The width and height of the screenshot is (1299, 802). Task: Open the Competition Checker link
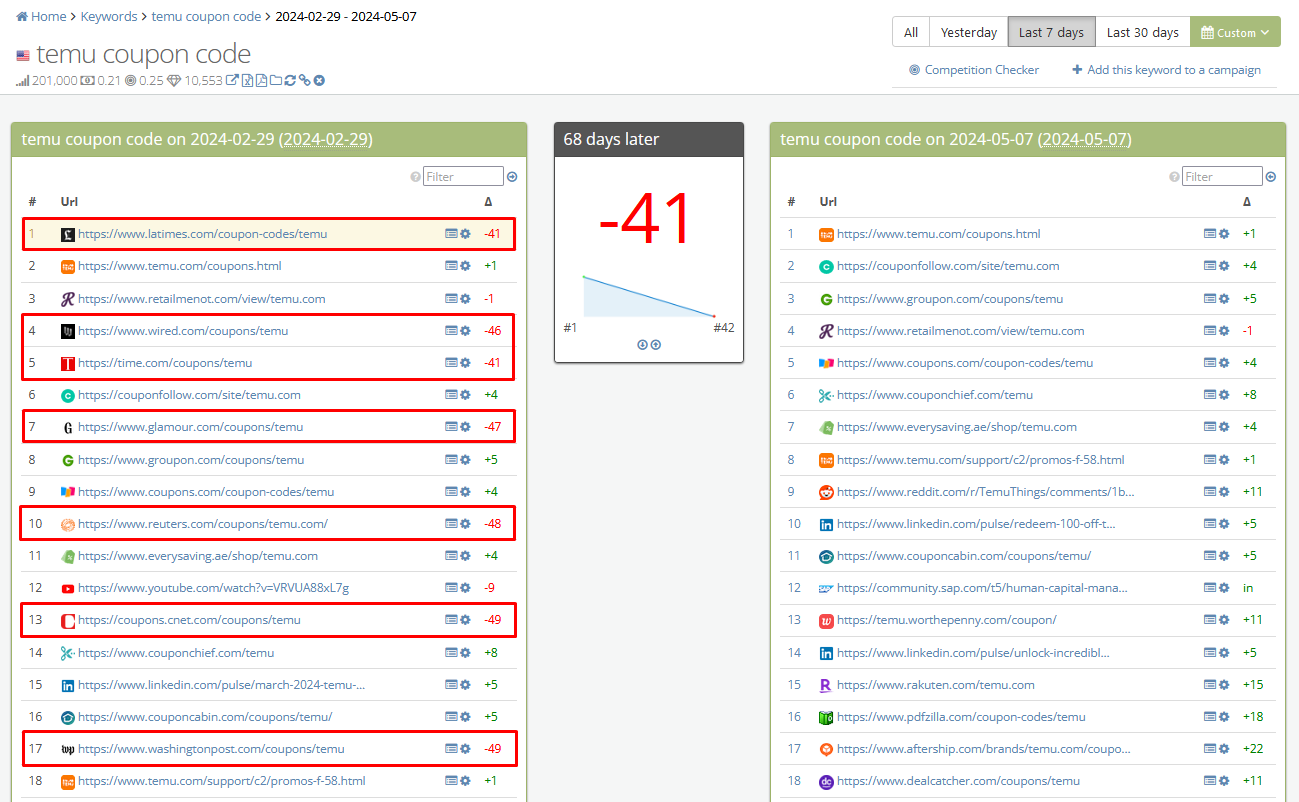pos(974,70)
